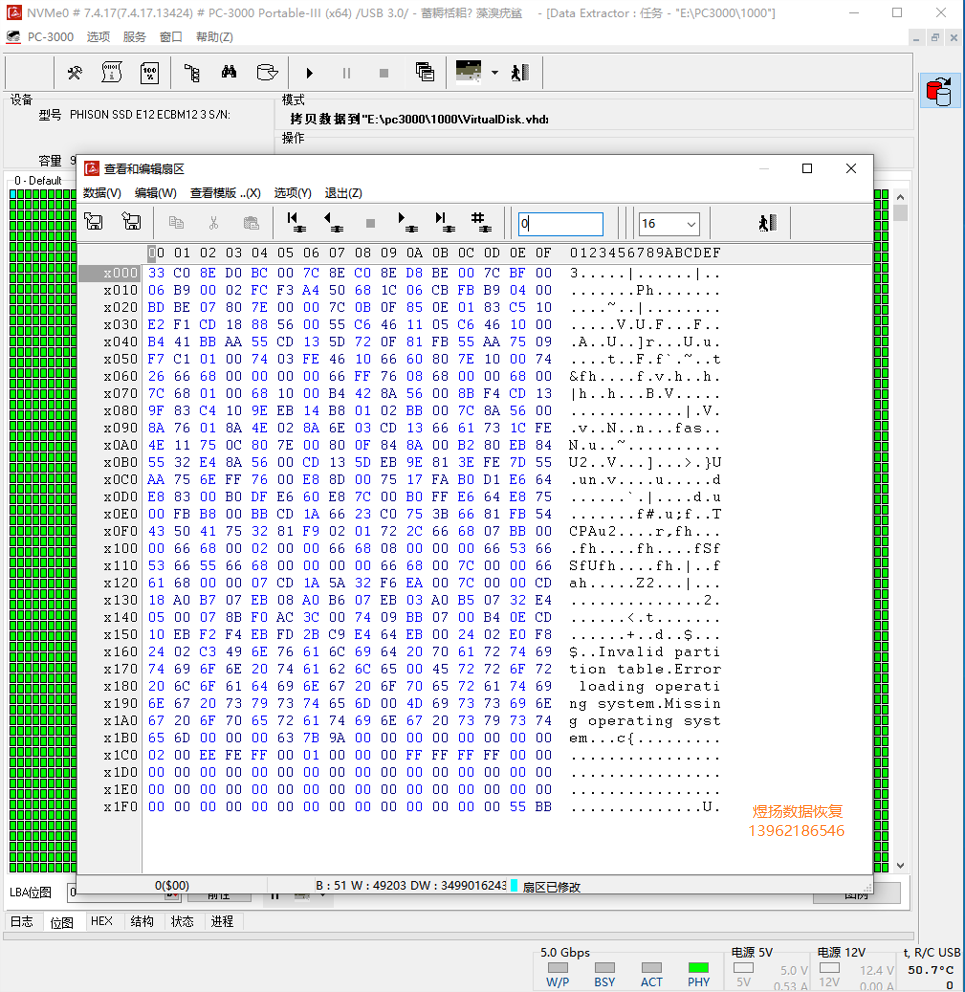Open the 窗口 menu

171,37
